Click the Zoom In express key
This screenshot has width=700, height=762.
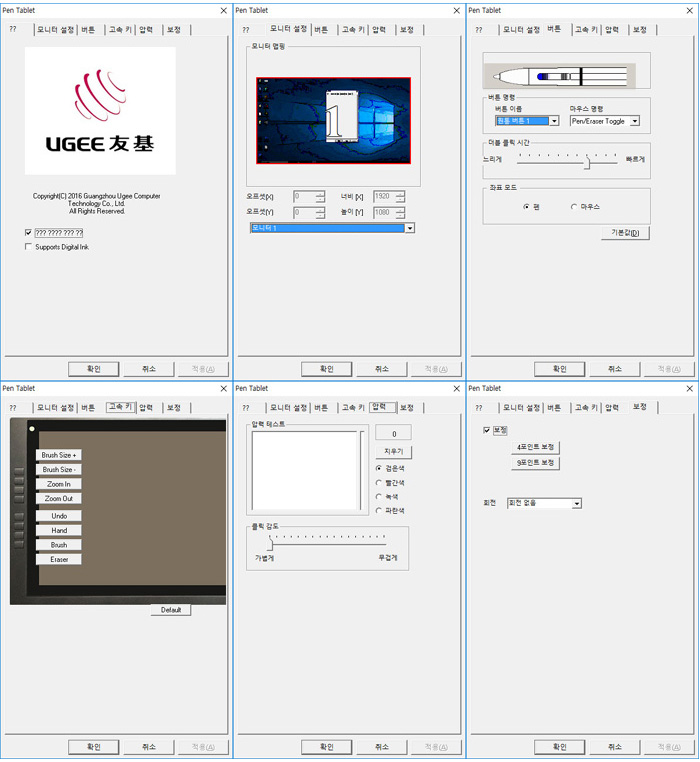58,484
